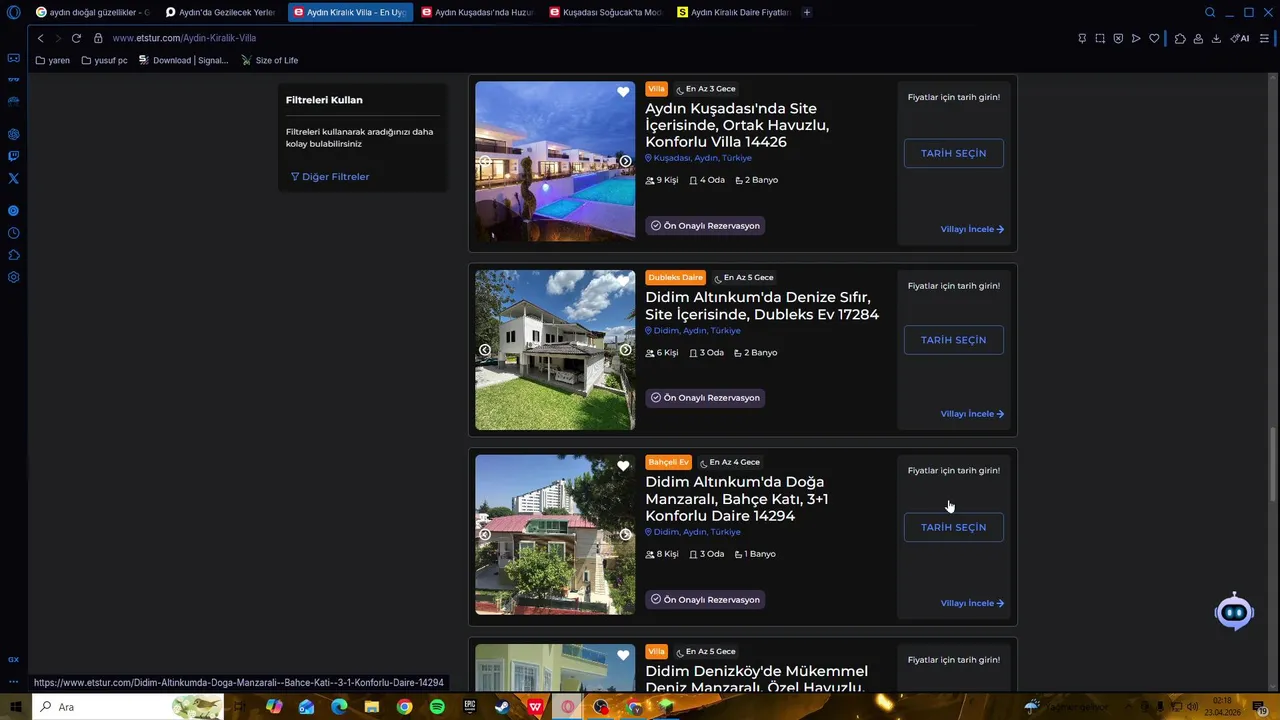Select the Aydın Kiralık Villa tab
The height and width of the screenshot is (720, 1280).
[350, 13]
